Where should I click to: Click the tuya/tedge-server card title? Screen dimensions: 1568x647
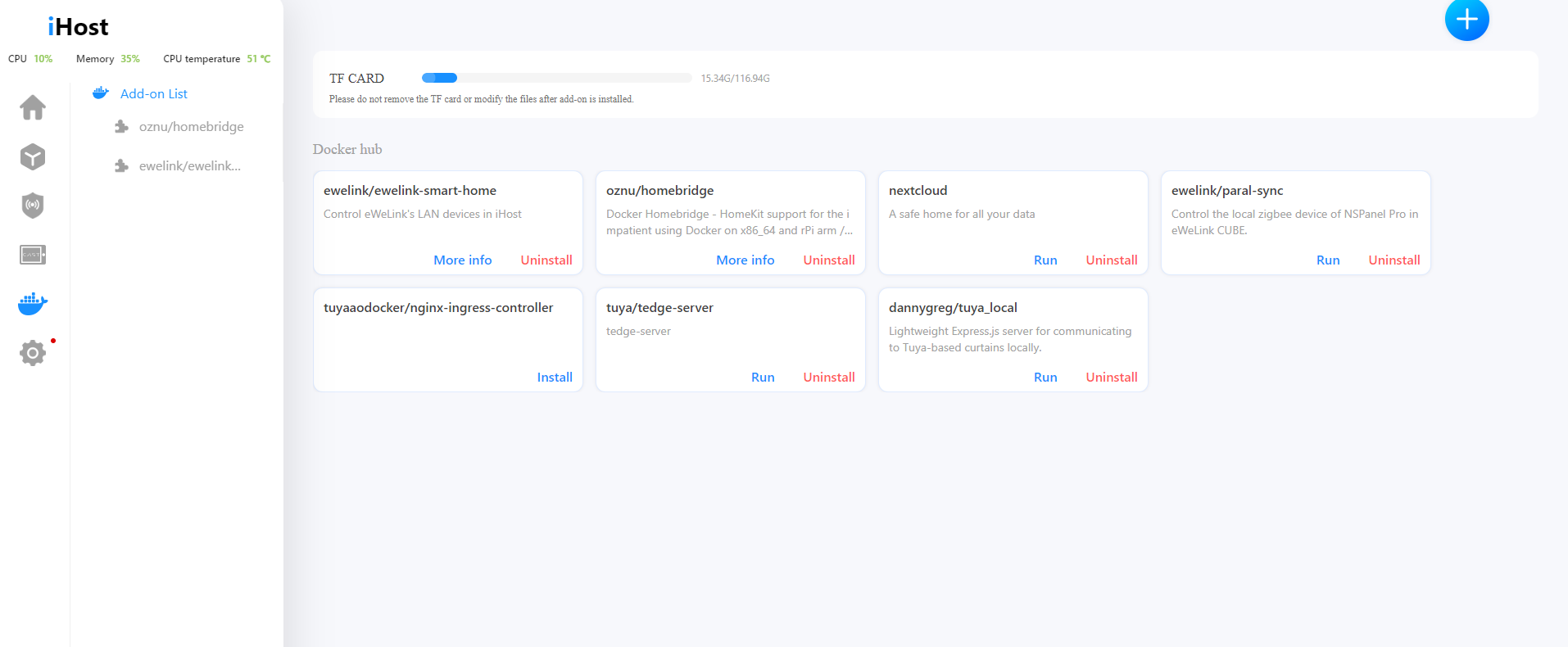[659, 307]
